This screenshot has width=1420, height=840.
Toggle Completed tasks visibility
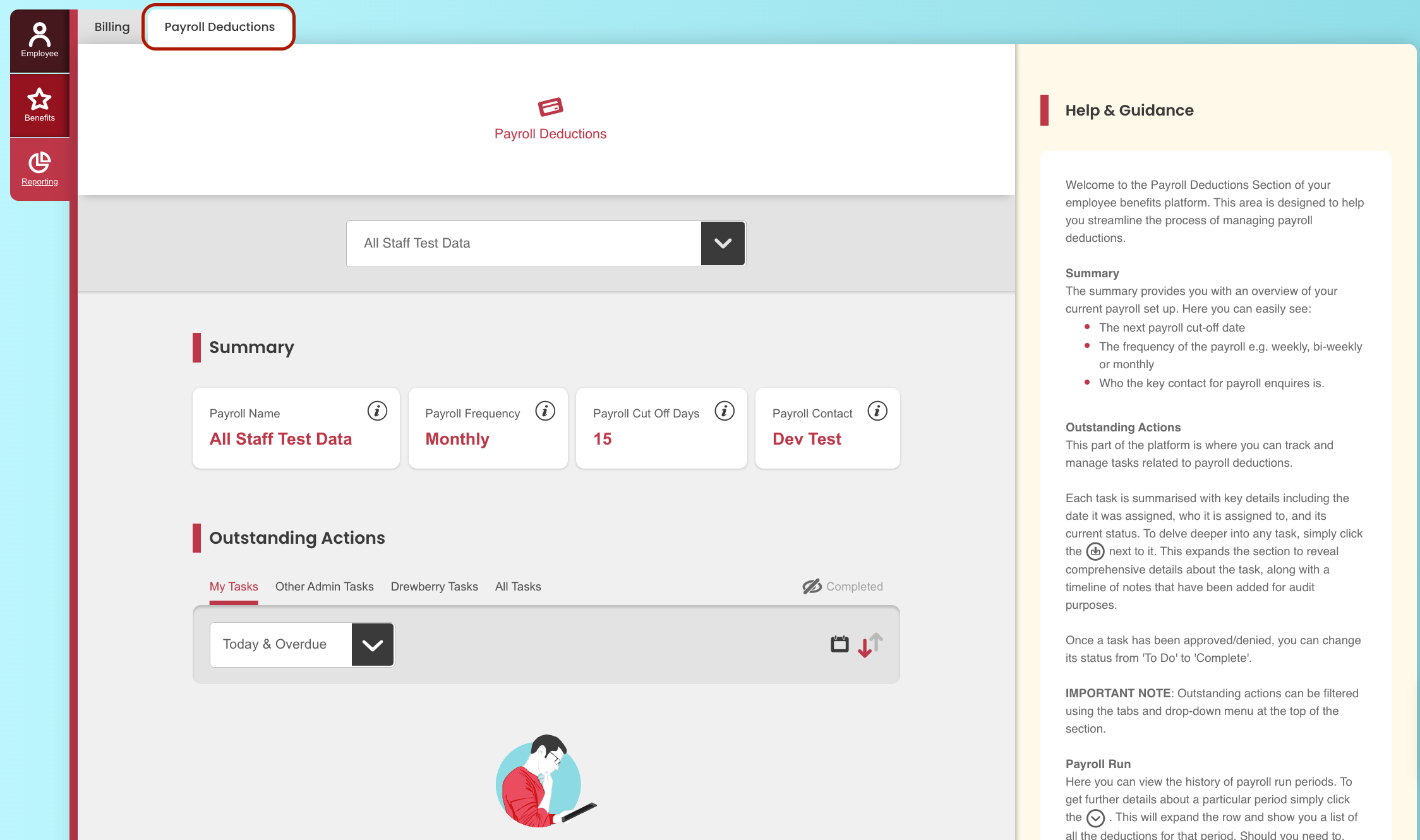point(843,586)
